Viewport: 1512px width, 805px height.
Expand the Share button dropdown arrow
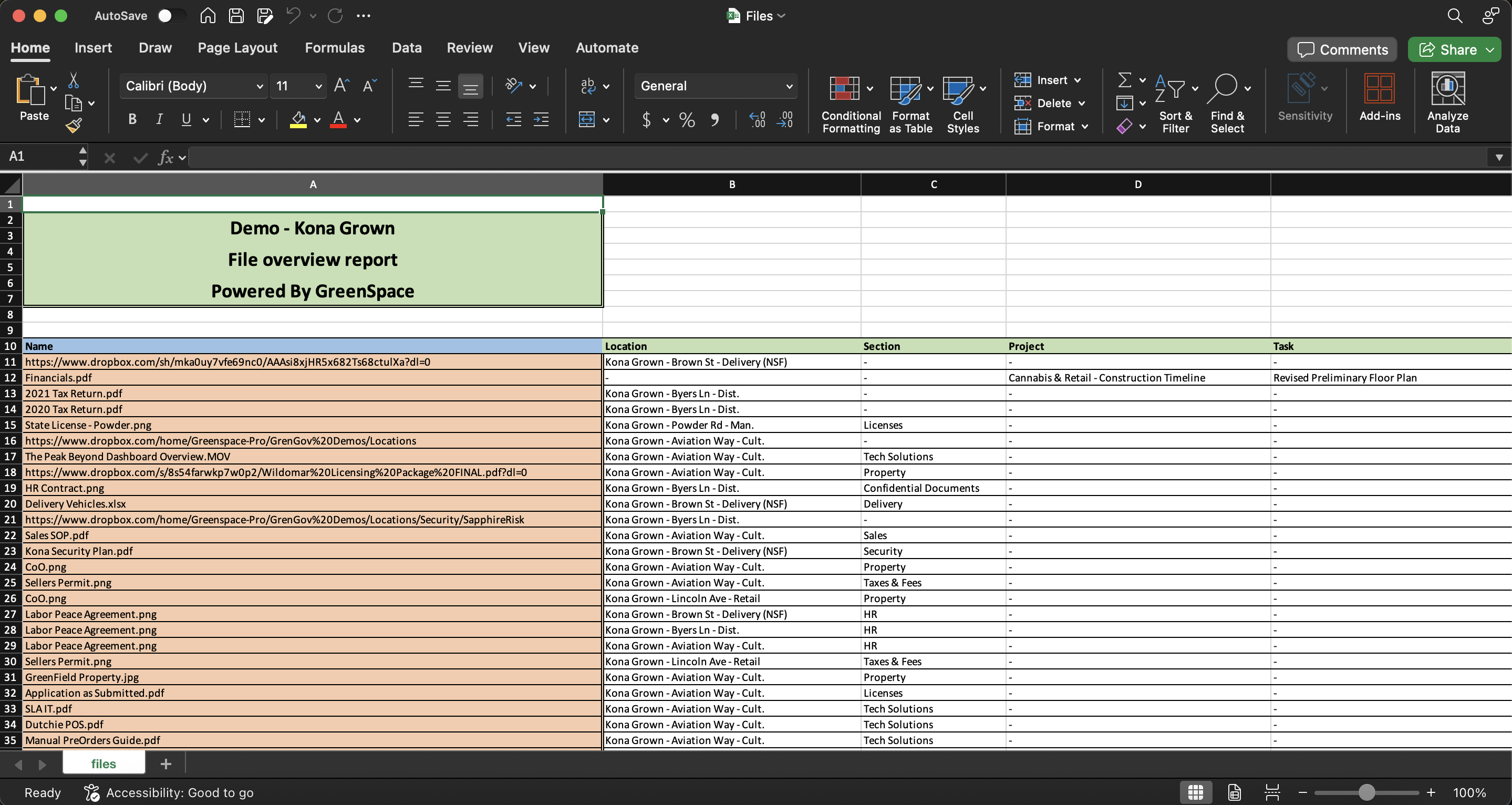coord(1490,50)
